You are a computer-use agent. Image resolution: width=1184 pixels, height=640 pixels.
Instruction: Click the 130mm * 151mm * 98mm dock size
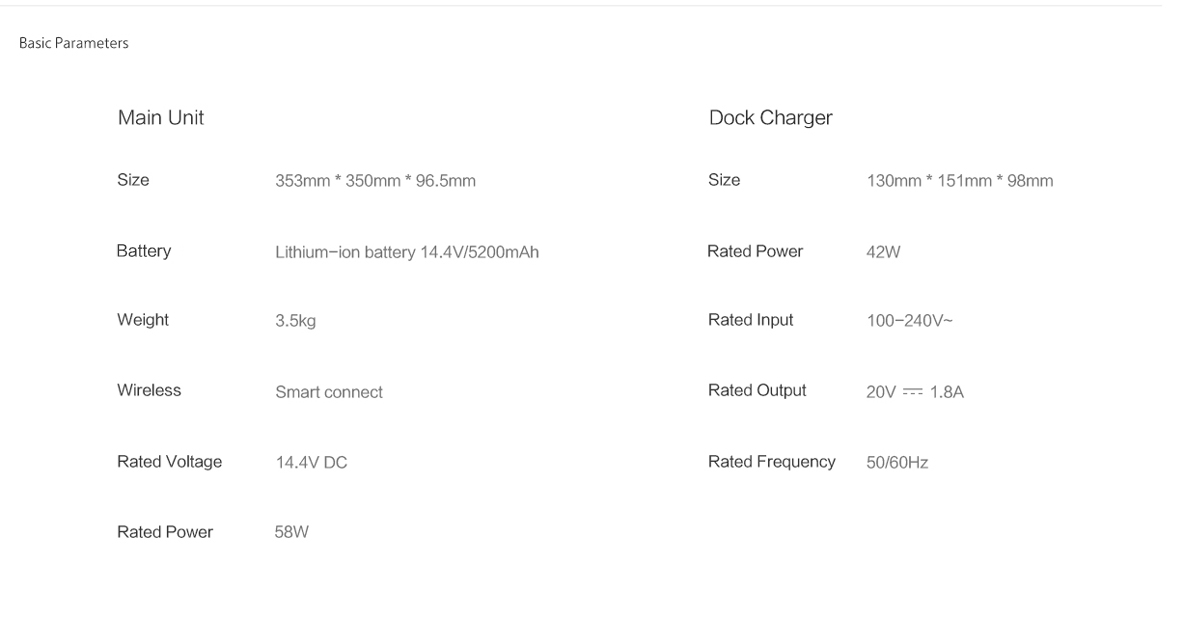click(960, 181)
